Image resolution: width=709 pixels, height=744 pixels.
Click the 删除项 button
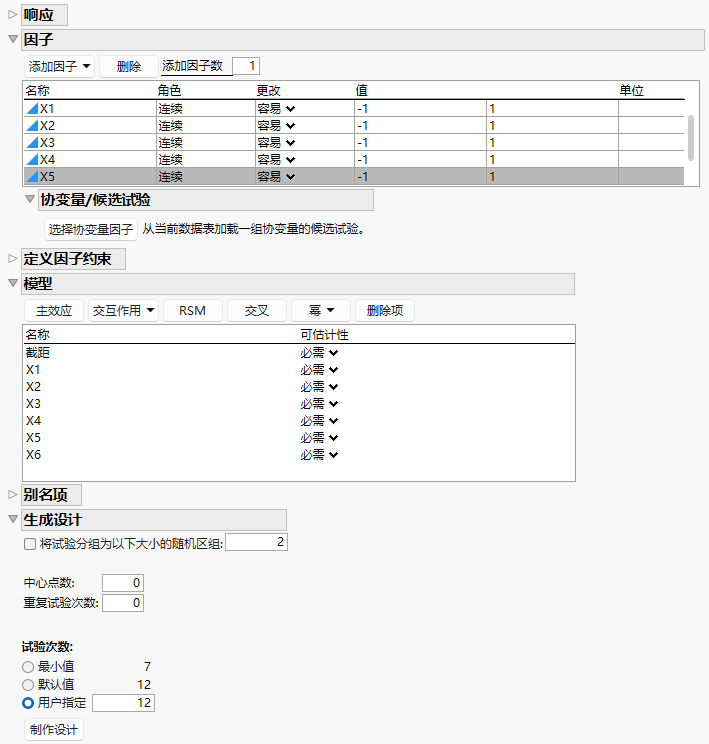[385, 311]
